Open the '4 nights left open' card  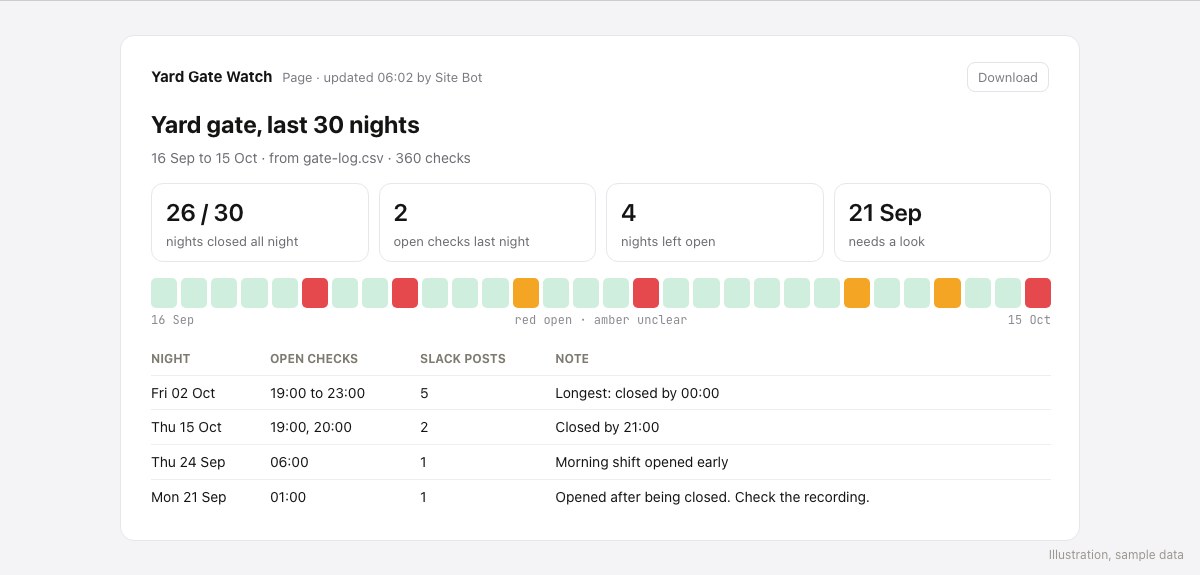[x=715, y=222]
